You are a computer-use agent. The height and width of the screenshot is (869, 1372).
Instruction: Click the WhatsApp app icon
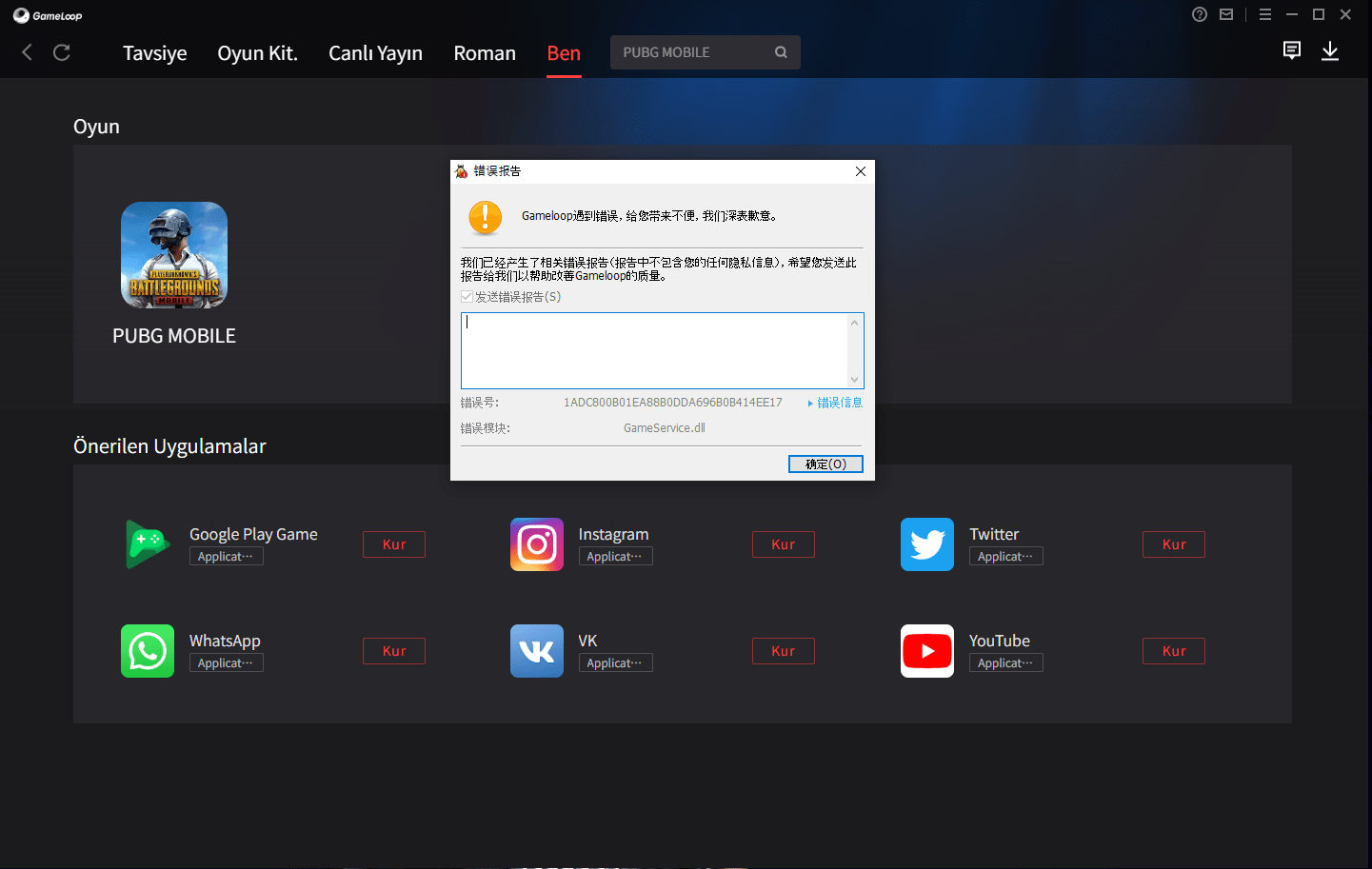148,651
